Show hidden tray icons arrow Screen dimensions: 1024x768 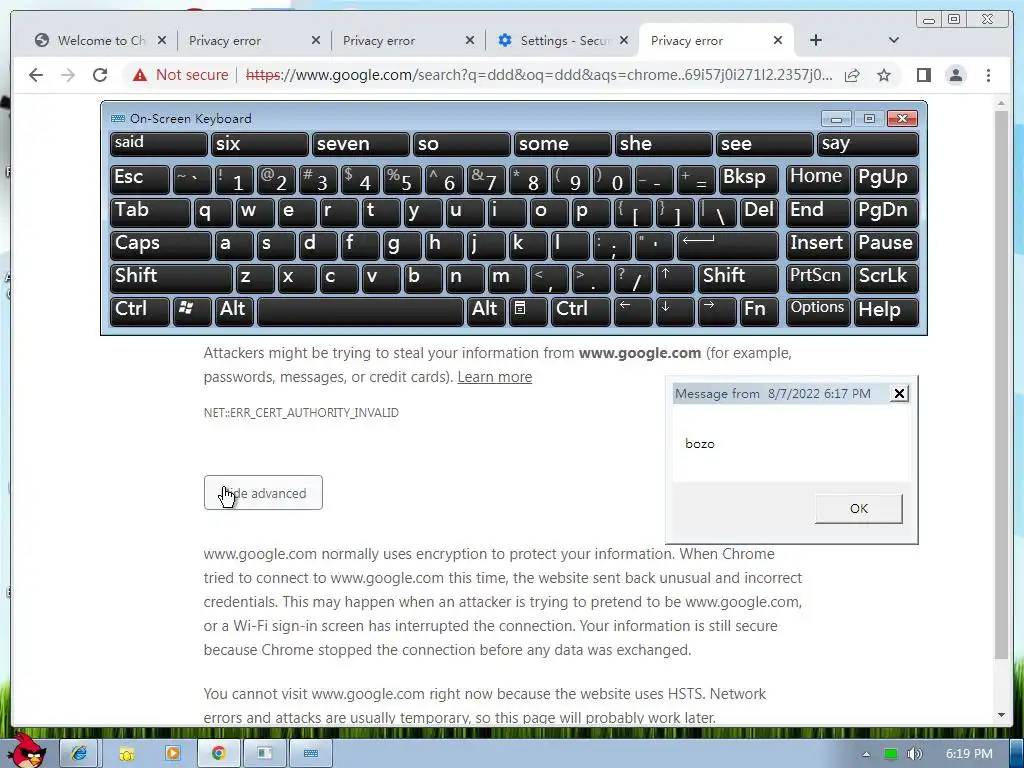(x=866, y=754)
